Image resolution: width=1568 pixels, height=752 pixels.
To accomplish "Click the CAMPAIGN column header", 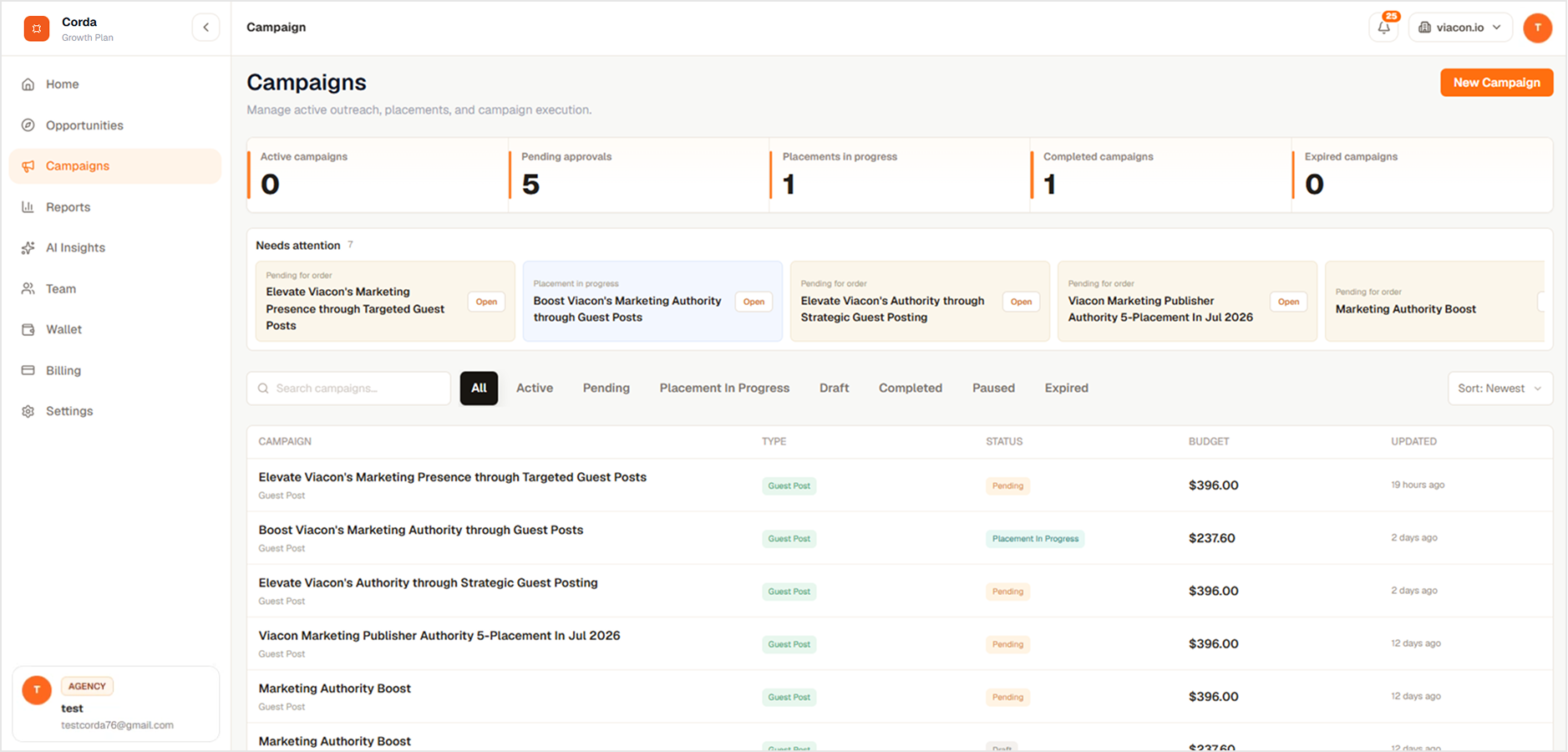I will pyautogui.click(x=285, y=441).
